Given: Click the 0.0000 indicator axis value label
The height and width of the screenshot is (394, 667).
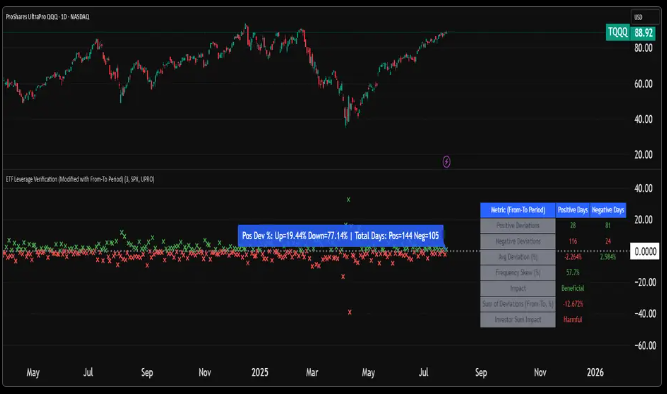Looking at the screenshot, I should click(x=644, y=252).
